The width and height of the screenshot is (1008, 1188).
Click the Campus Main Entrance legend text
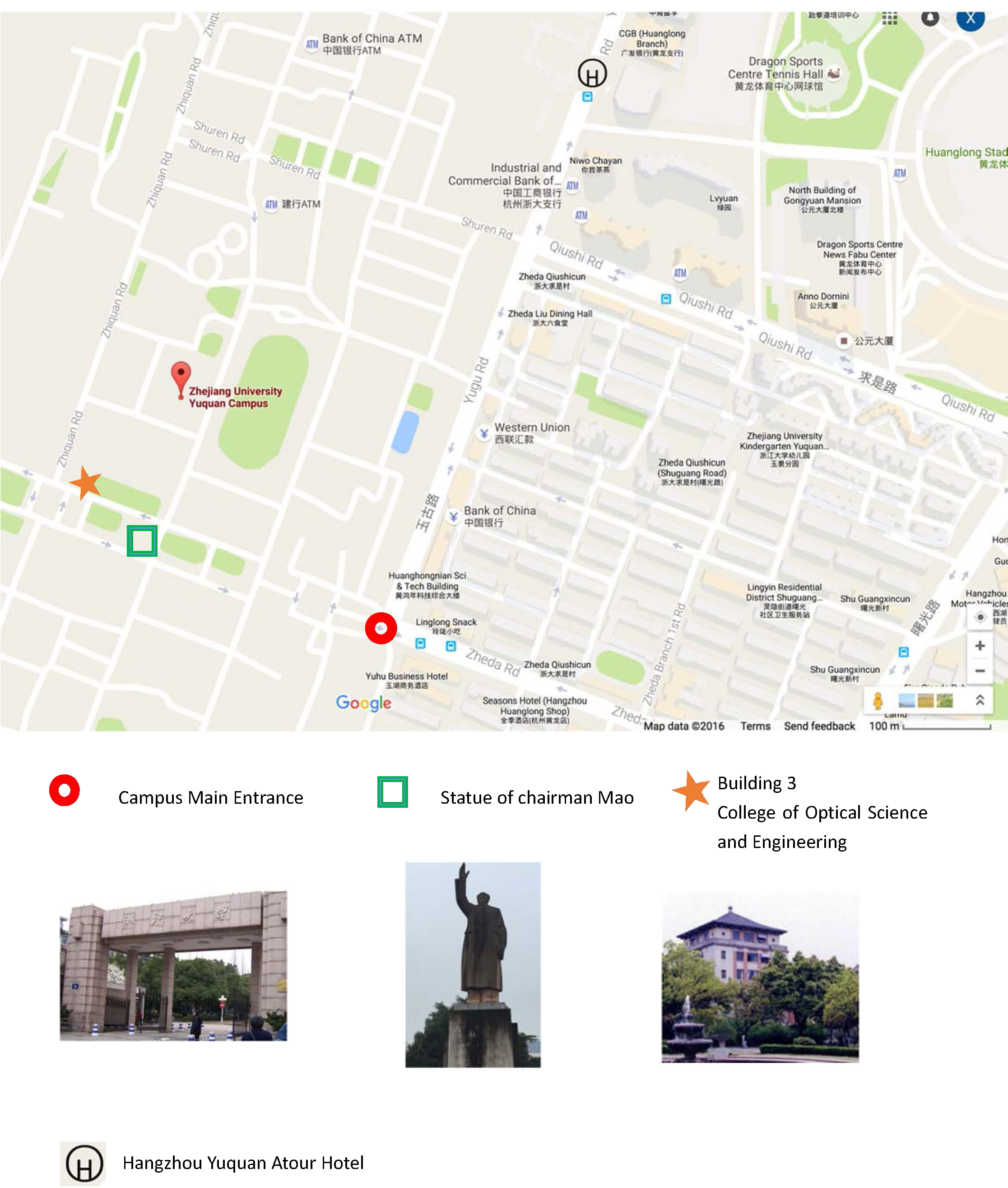(x=211, y=797)
